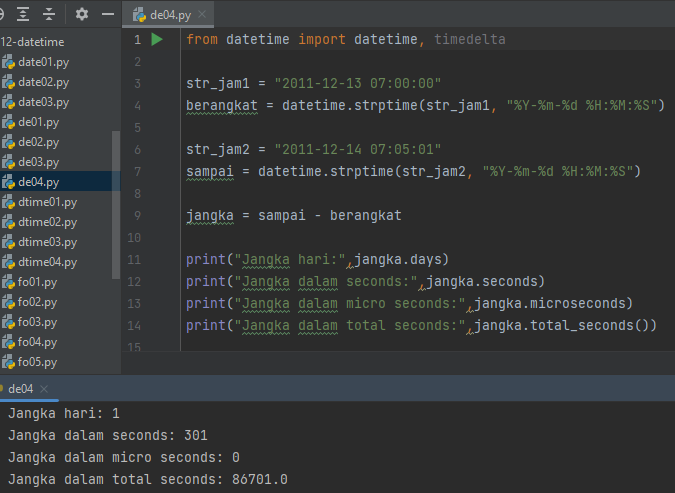Viewport: 675px width, 493px height.
Task: Click sampai variable on line 7
Action: (x=210, y=172)
